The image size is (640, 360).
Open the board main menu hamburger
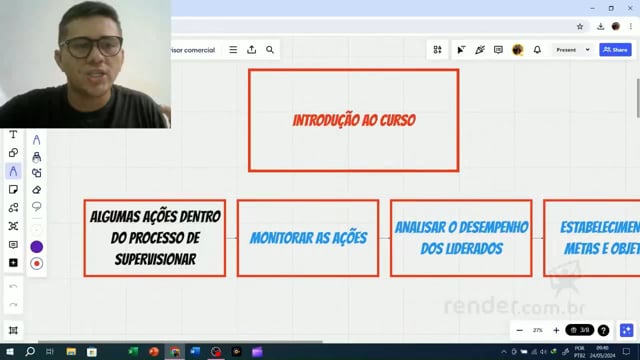pos(233,50)
